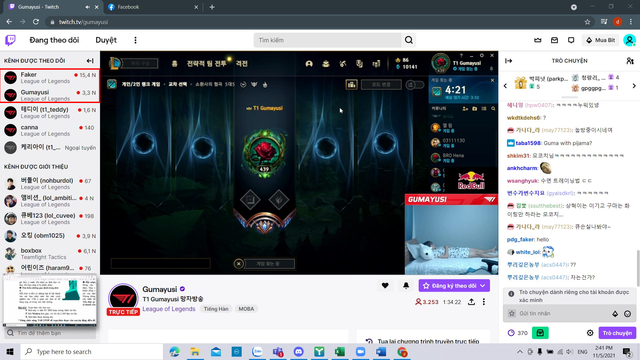The image size is (640, 360).
Task: Open Discord from taskbar
Action: (298, 351)
